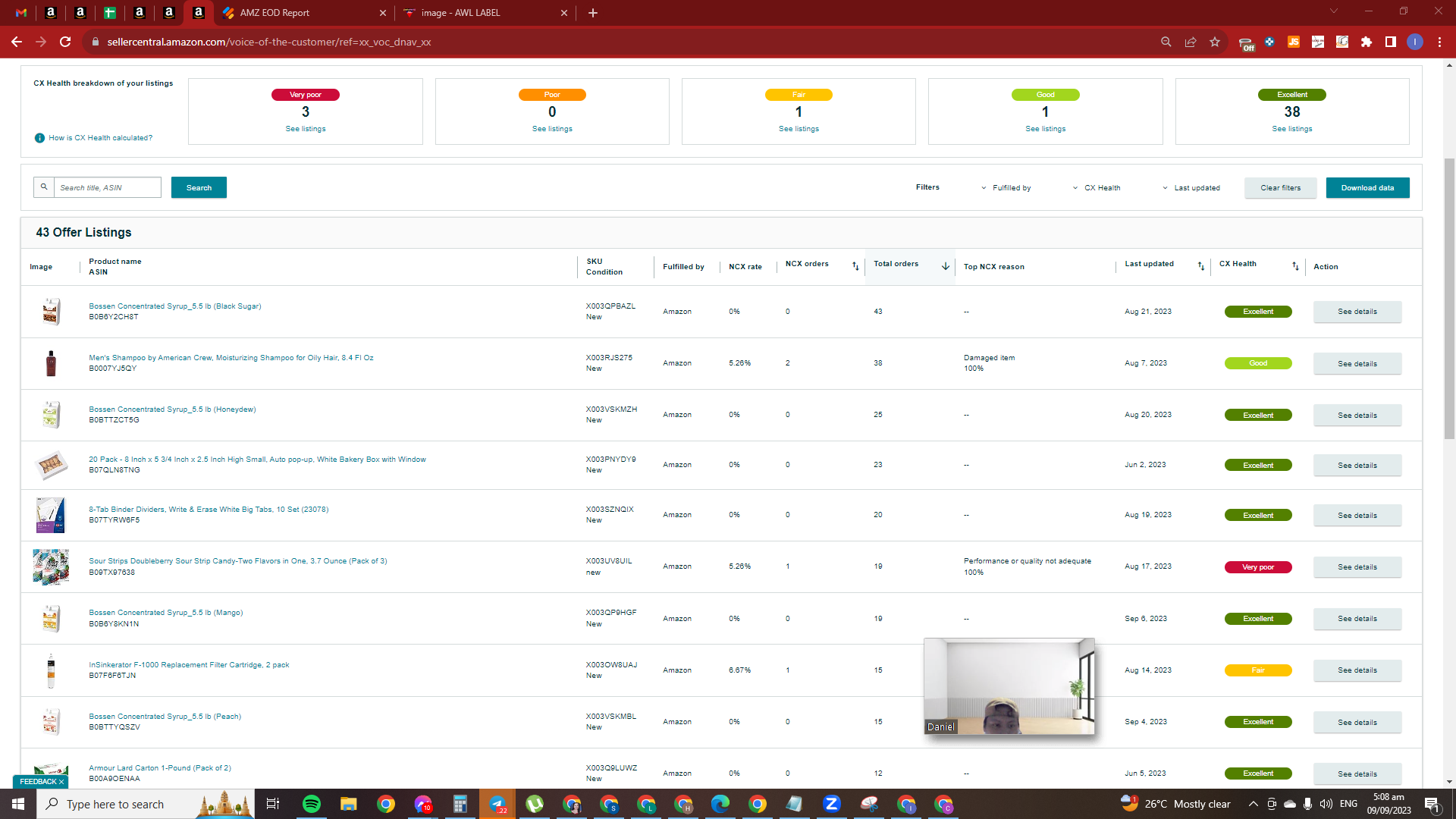Close the FEEDBACK tag
The height and width of the screenshot is (819, 1456).
click(61, 782)
